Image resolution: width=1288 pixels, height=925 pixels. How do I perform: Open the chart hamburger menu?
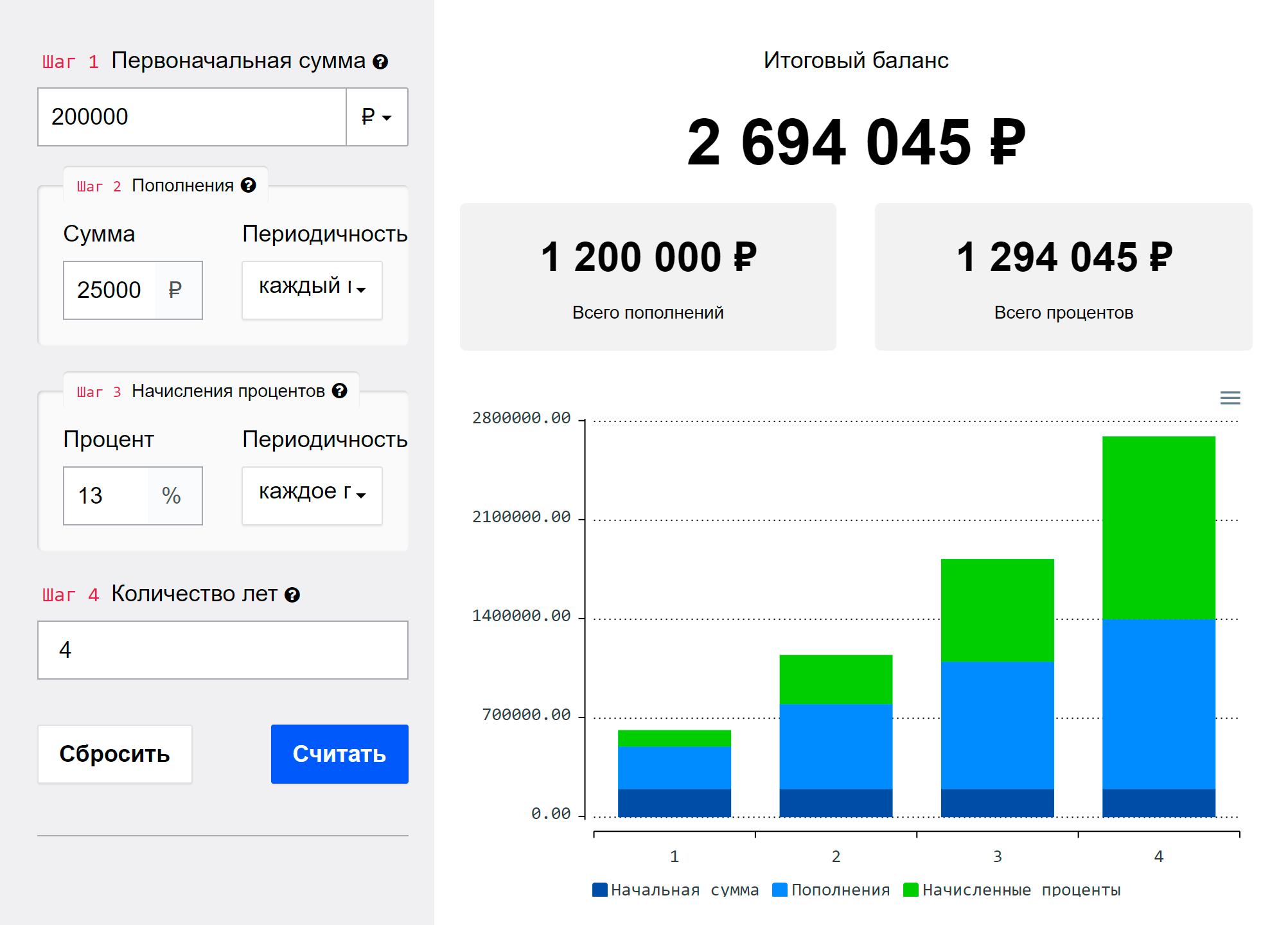click(x=1230, y=398)
